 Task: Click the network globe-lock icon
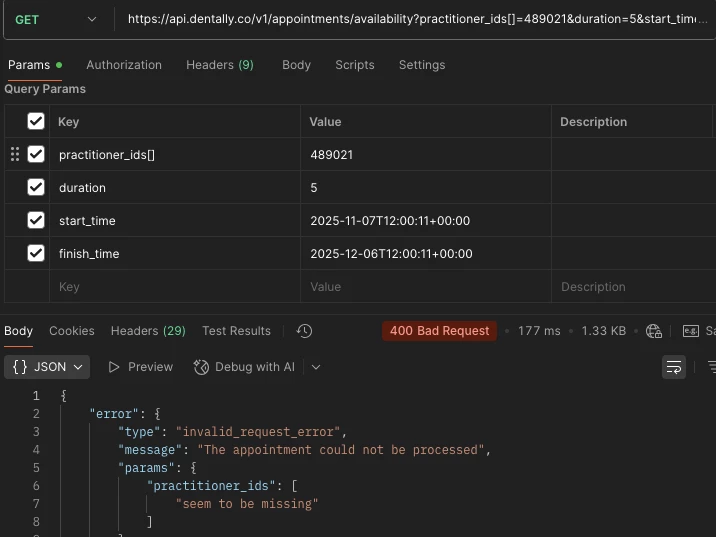click(654, 331)
